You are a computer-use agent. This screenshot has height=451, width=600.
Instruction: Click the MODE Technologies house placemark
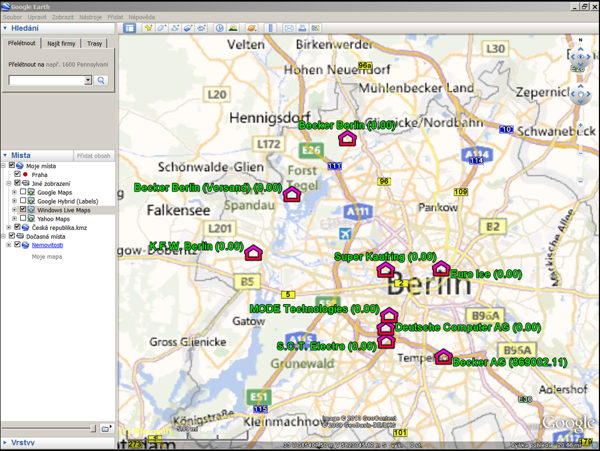click(389, 315)
